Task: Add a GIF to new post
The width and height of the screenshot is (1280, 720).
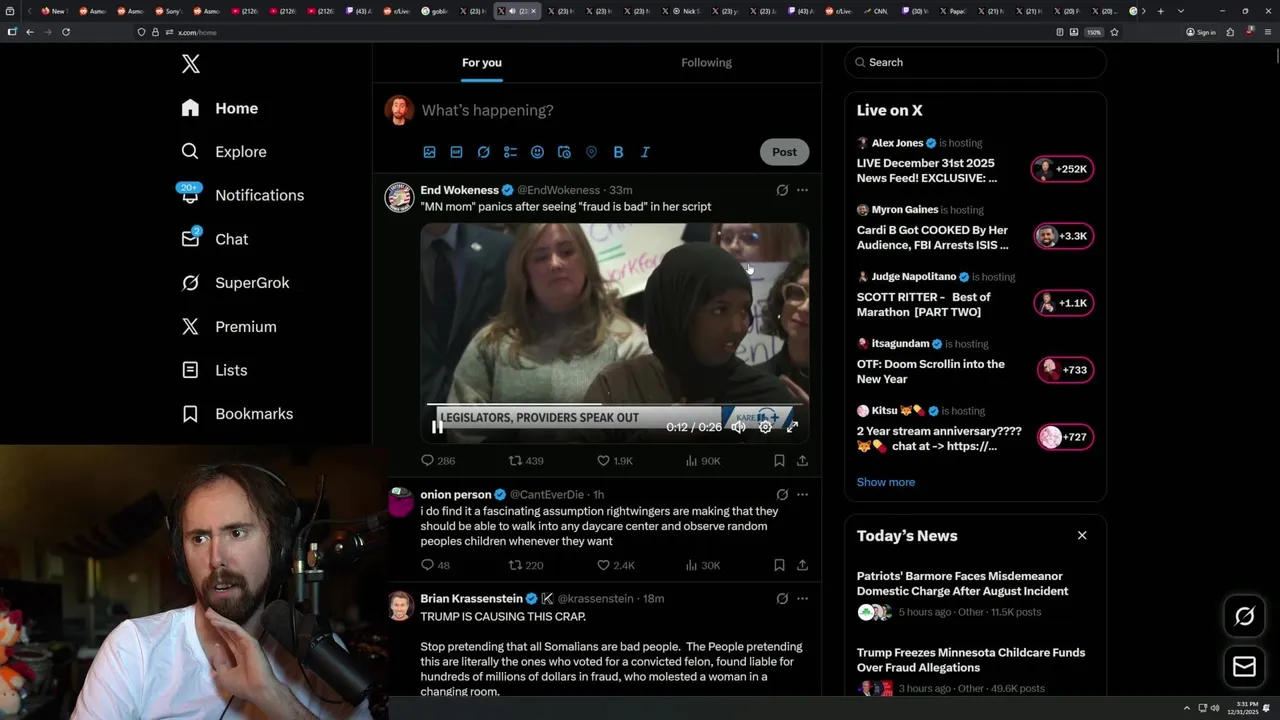Action: click(x=456, y=152)
